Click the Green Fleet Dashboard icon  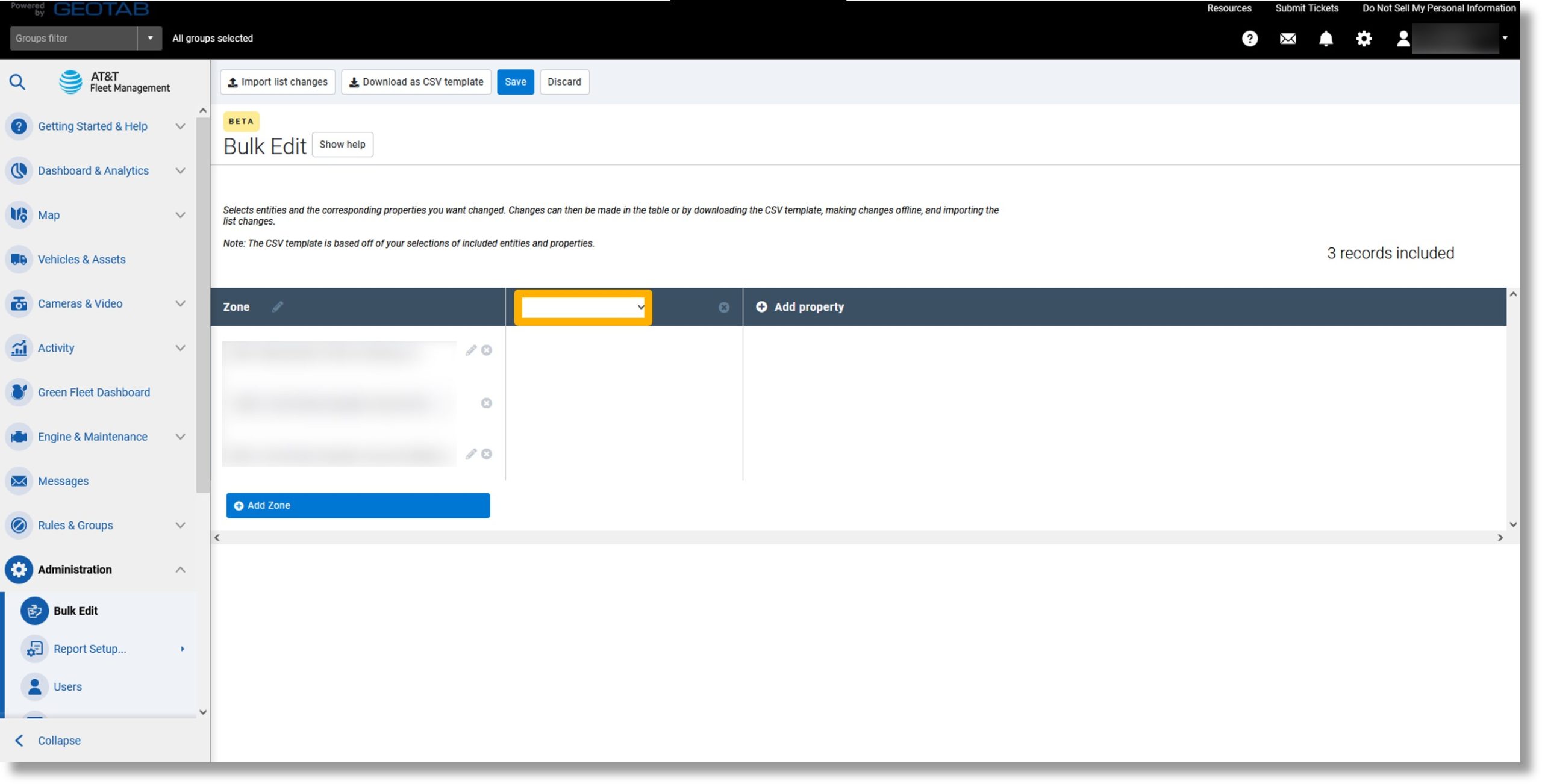pyautogui.click(x=19, y=393)
